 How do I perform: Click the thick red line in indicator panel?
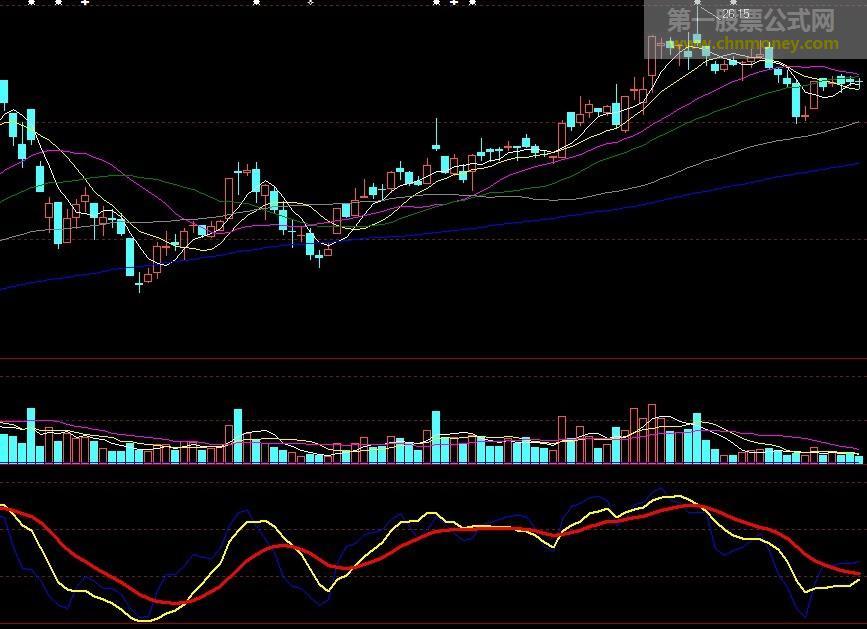[431, 532]
